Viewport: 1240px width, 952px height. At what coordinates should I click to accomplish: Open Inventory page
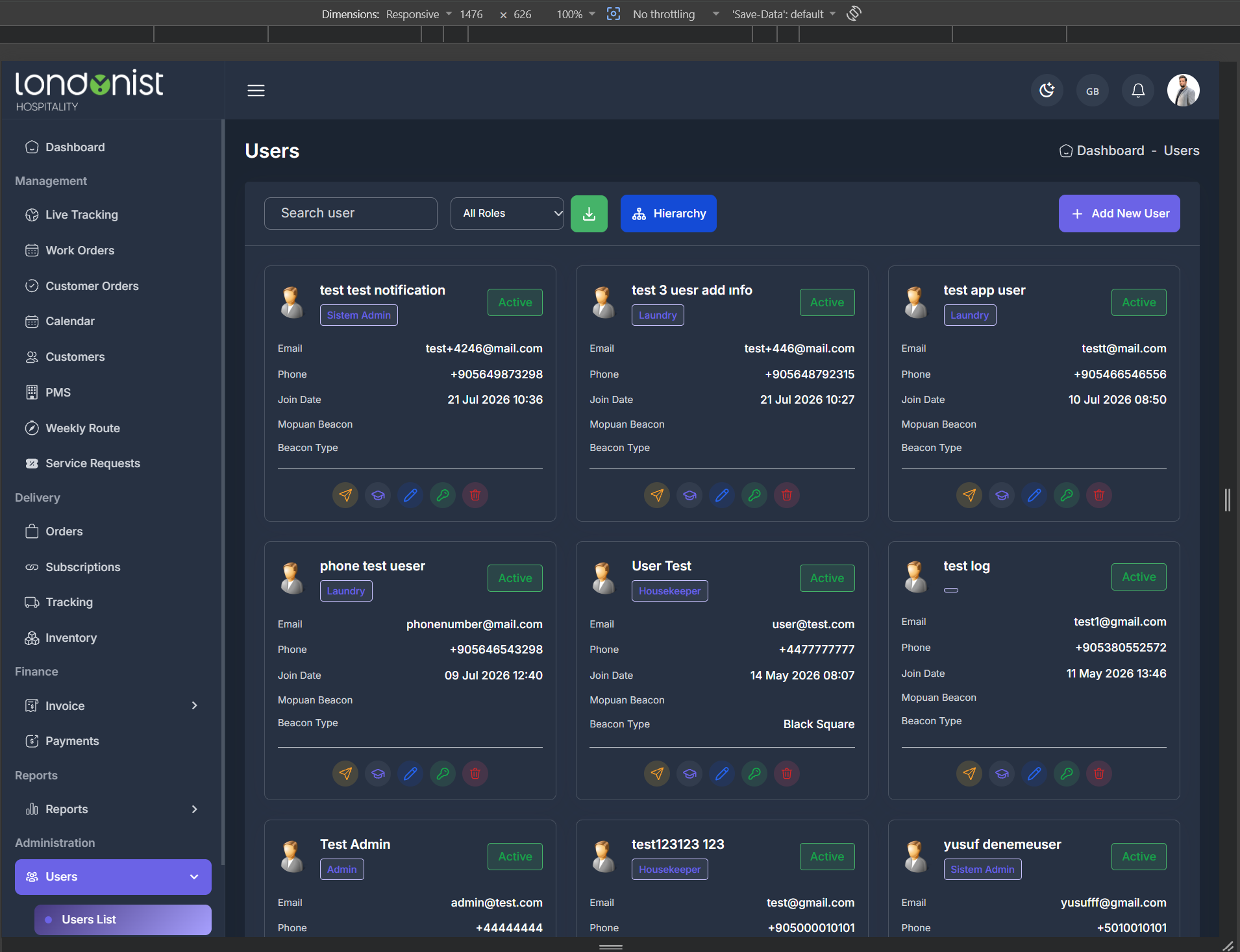pyautogui.click(x=71, y=638)
